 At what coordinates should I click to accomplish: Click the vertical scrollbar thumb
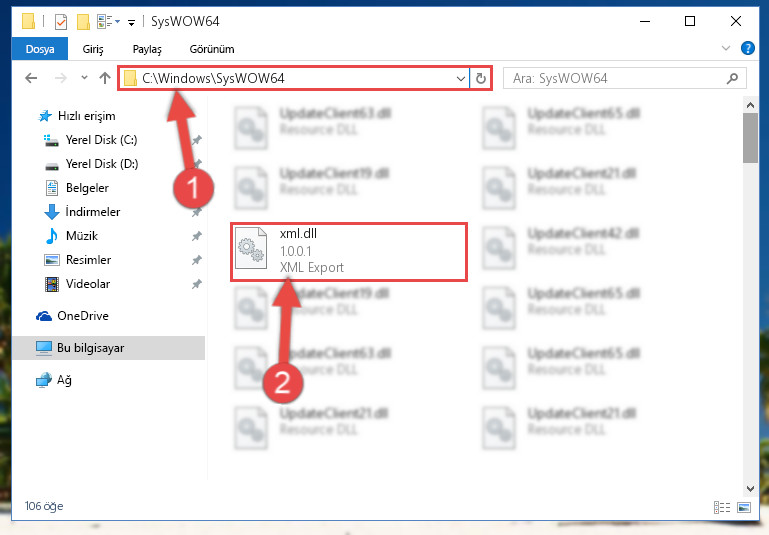pos(750,138)
